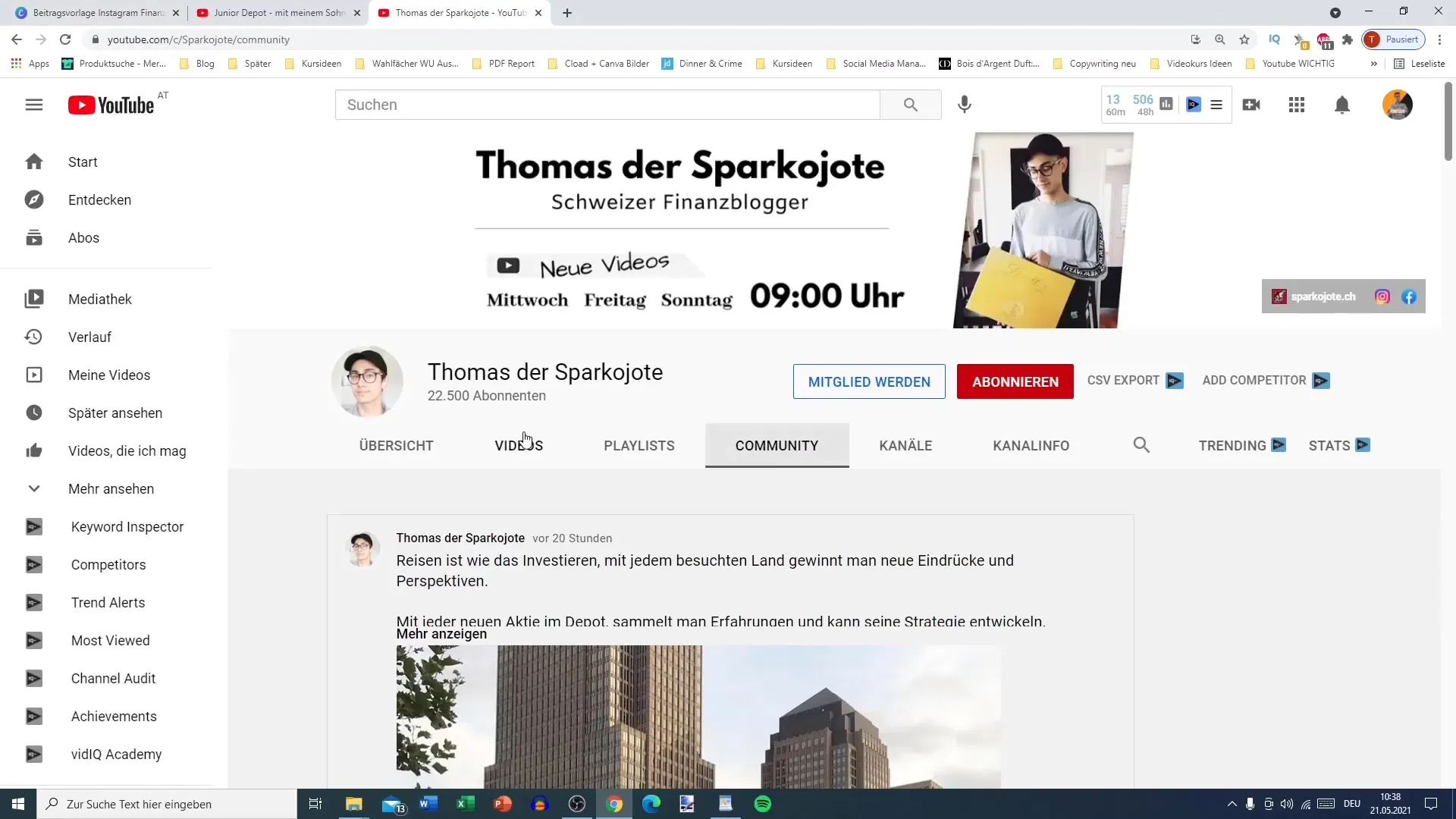The image size is (1456, 819).
Task: Expand post with Mehr anzeigen
Action: coord(441,634)
